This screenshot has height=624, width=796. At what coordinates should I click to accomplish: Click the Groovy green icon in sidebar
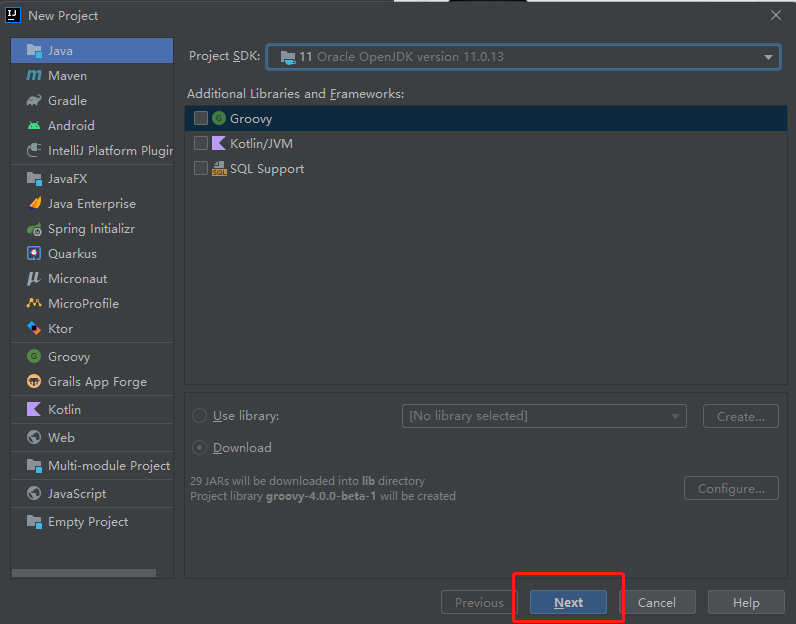[34, 356]
